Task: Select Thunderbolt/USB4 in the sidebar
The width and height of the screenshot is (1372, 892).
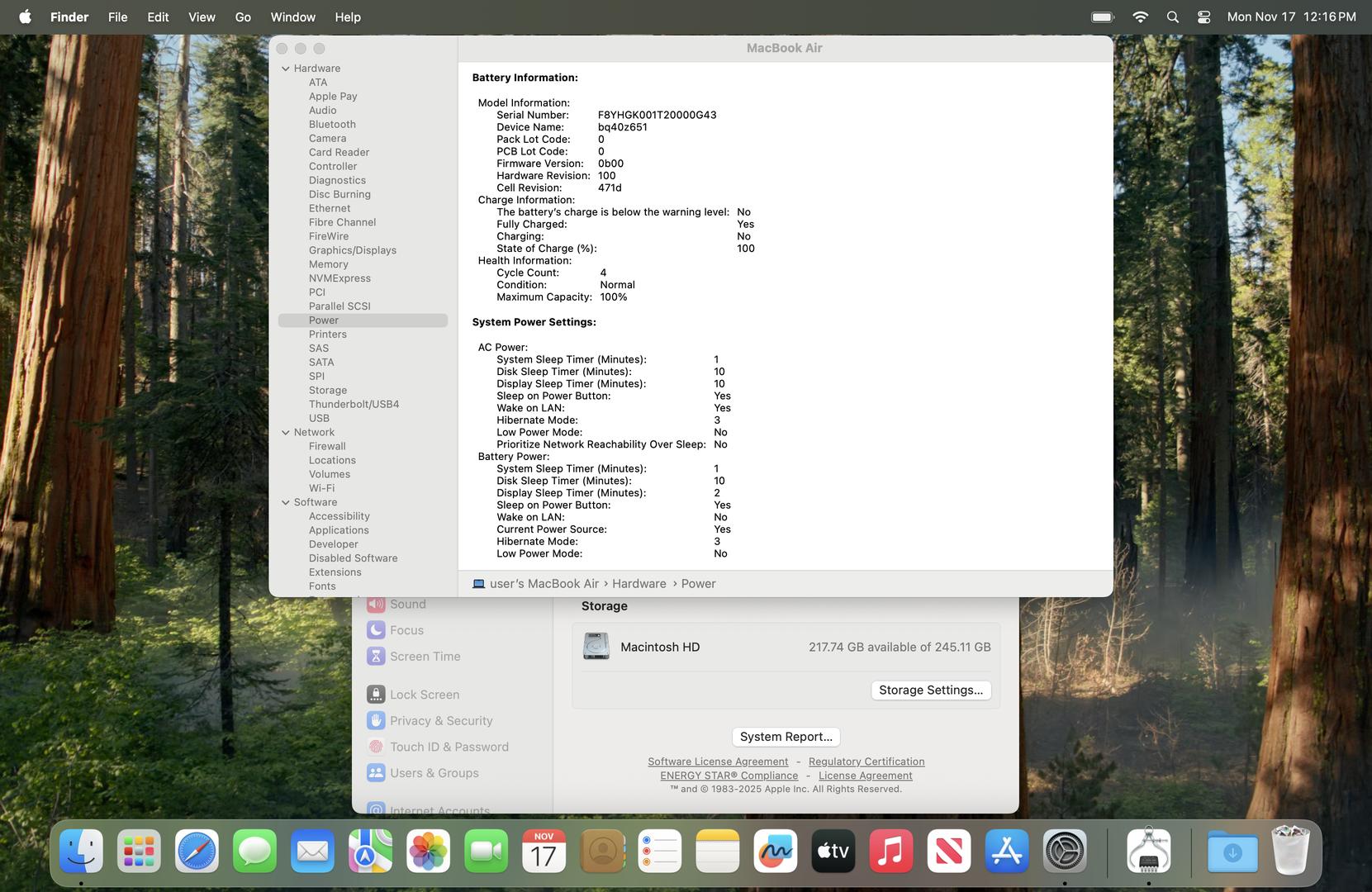Action: 354,405
